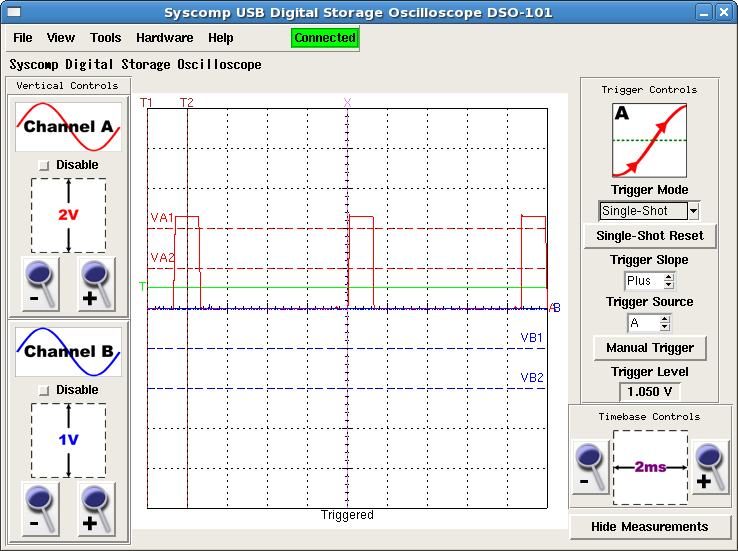Click the Manual Trigger button
The image size is (738, 551).
pyautogui.click(x=650, y=348)
